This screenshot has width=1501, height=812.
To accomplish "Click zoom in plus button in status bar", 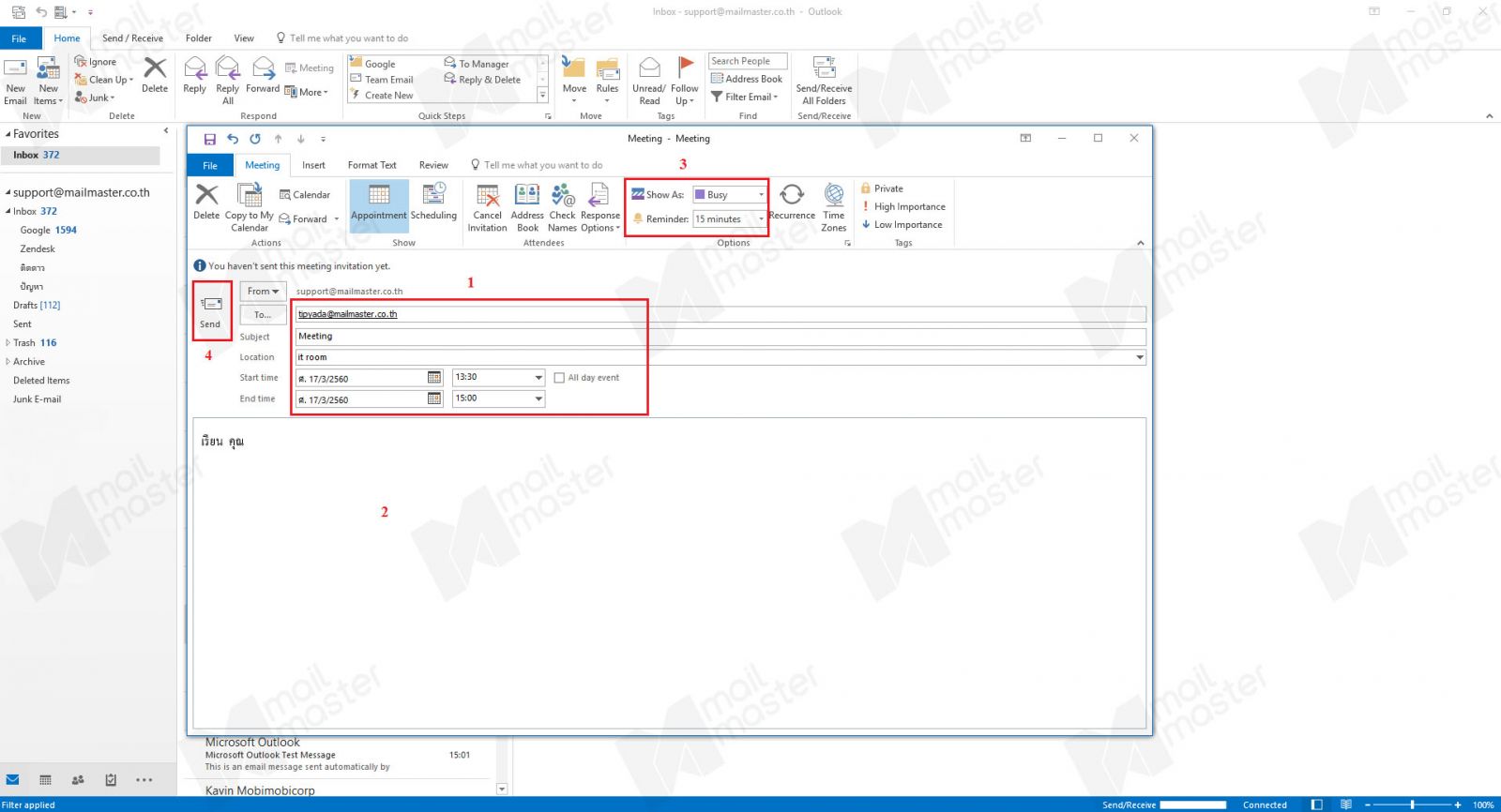I will [1457, 804].
